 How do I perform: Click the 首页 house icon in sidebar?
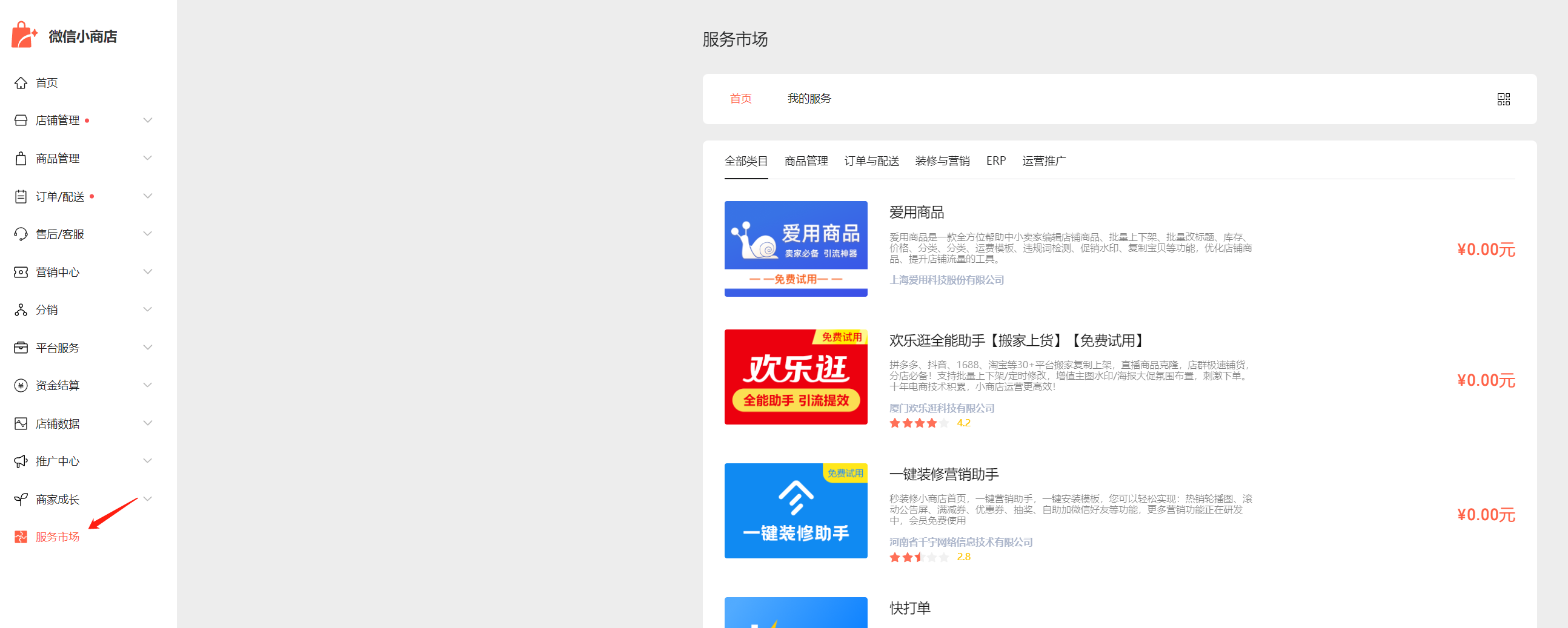pyautogui.click(x=21, y=83)
